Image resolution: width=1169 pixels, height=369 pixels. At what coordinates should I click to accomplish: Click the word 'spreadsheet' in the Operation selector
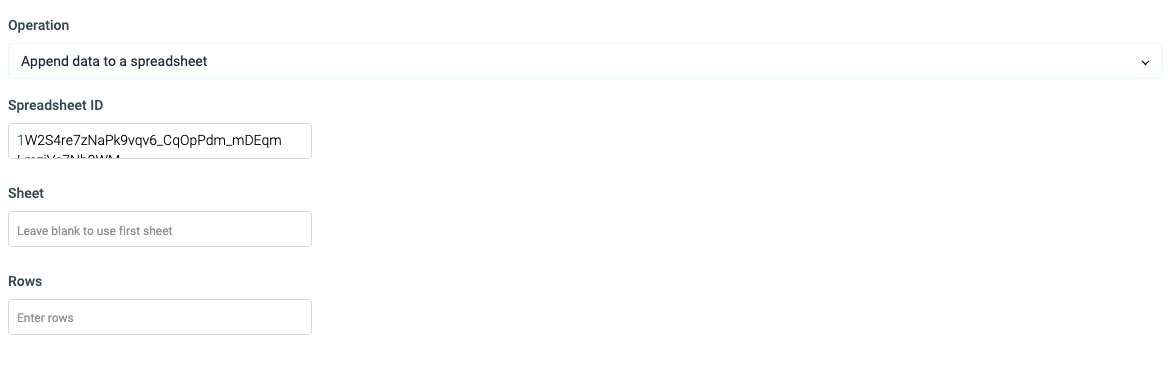(169, 61)
